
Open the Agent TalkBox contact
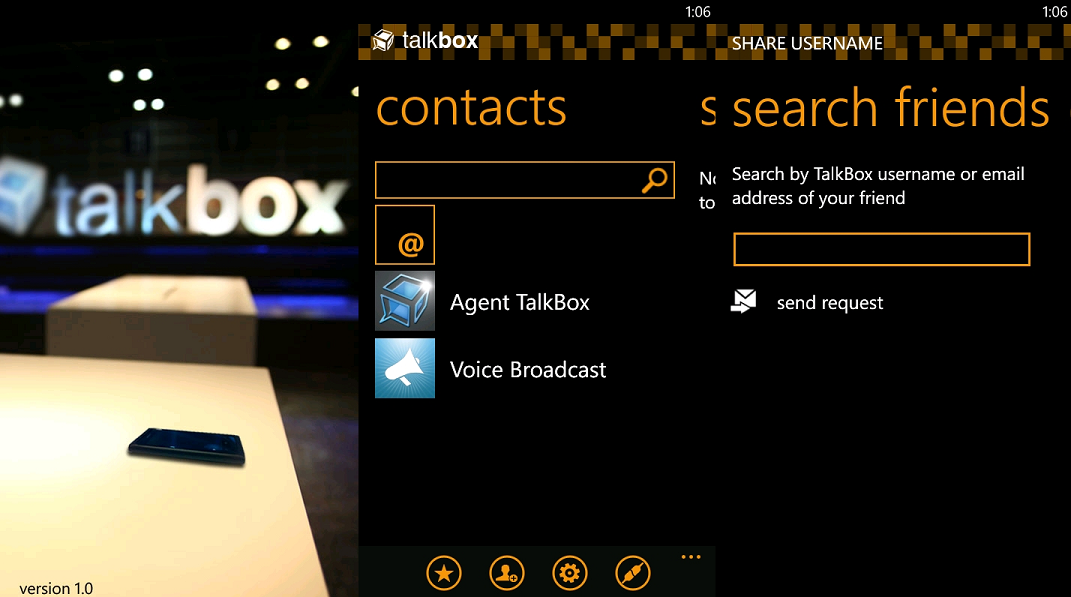click(519, 300)
